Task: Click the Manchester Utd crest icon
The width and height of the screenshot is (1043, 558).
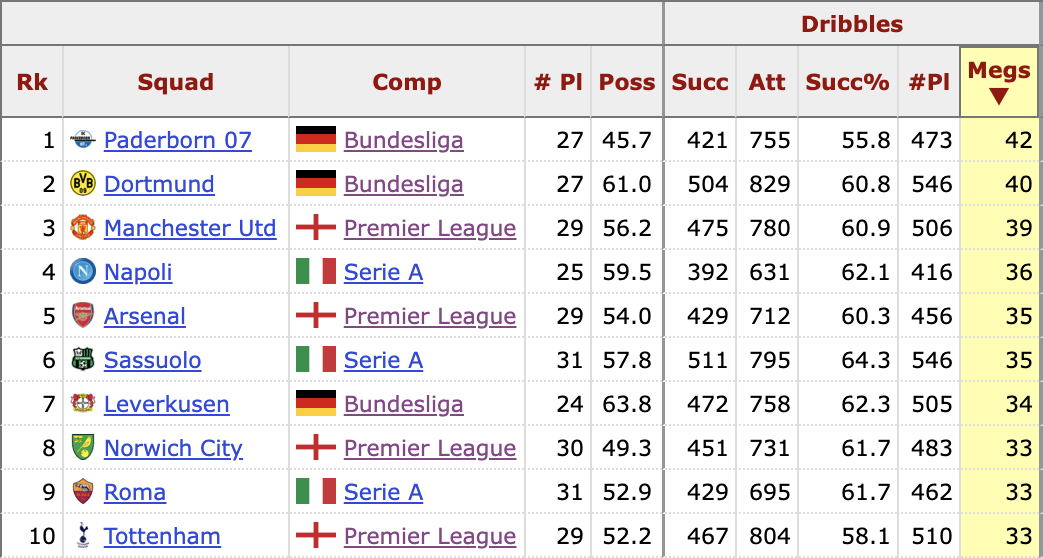Action: pyautogui.click(x=82, y=228)
